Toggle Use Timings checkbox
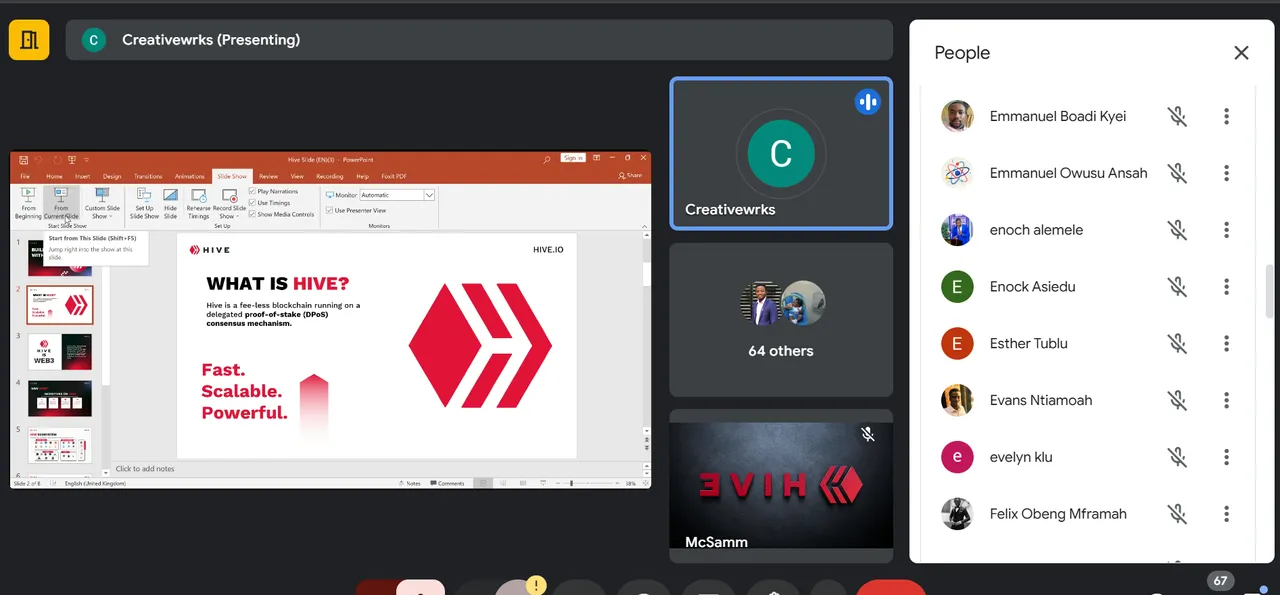 pyautogui.click(x=253, y=203)
